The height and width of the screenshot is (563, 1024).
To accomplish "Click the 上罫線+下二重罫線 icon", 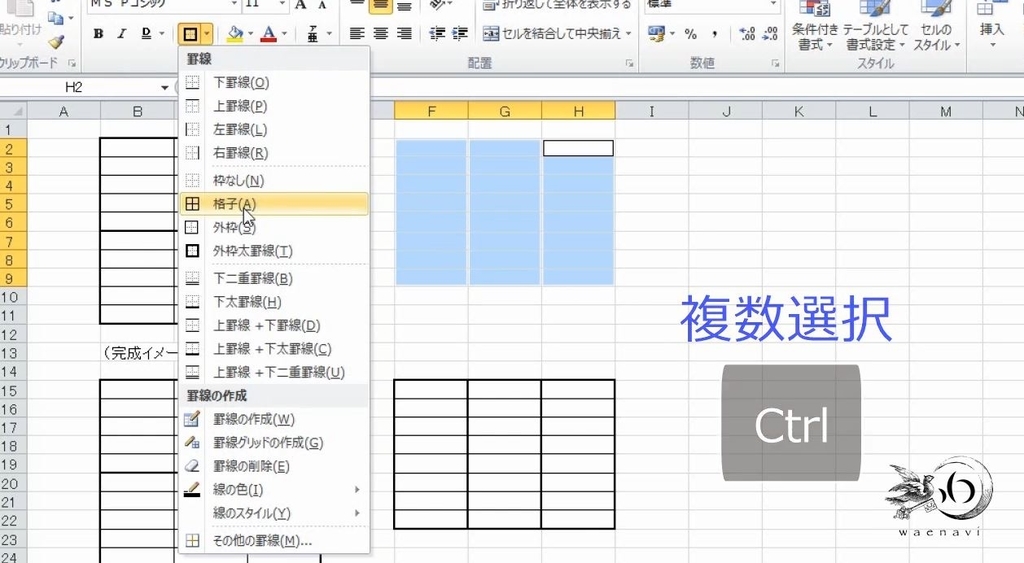I will click(192, 372).
